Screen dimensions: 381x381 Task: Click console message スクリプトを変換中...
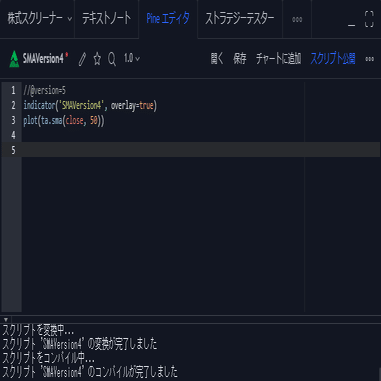pos(38,330)
